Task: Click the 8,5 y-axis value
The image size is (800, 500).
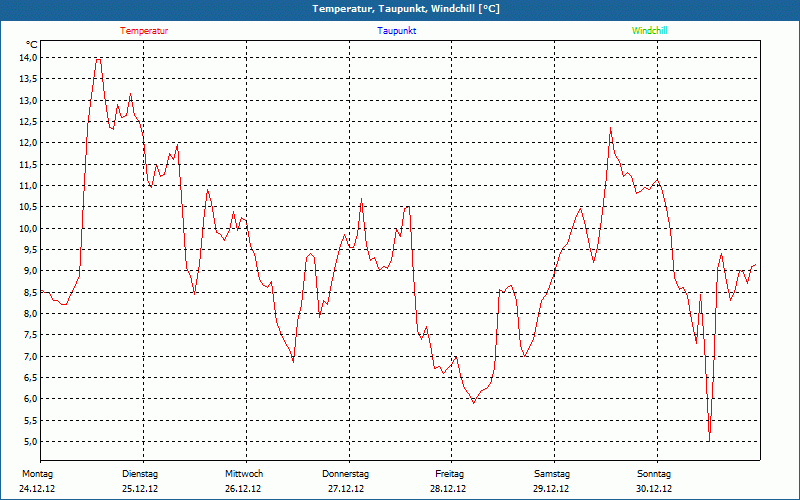Action: tap(31, 292)
